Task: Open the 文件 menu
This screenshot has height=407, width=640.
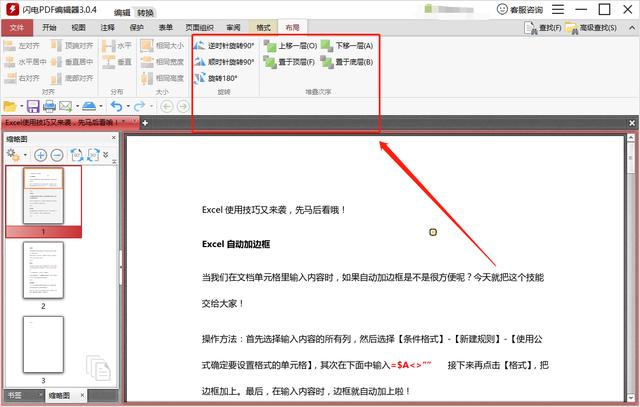Action: 16,28
